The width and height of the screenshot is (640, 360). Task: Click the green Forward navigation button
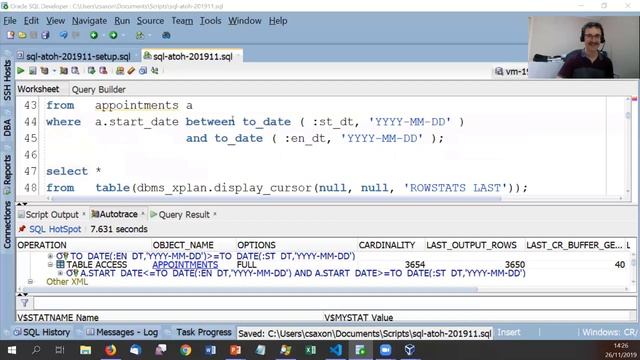[x=113, y=36]
